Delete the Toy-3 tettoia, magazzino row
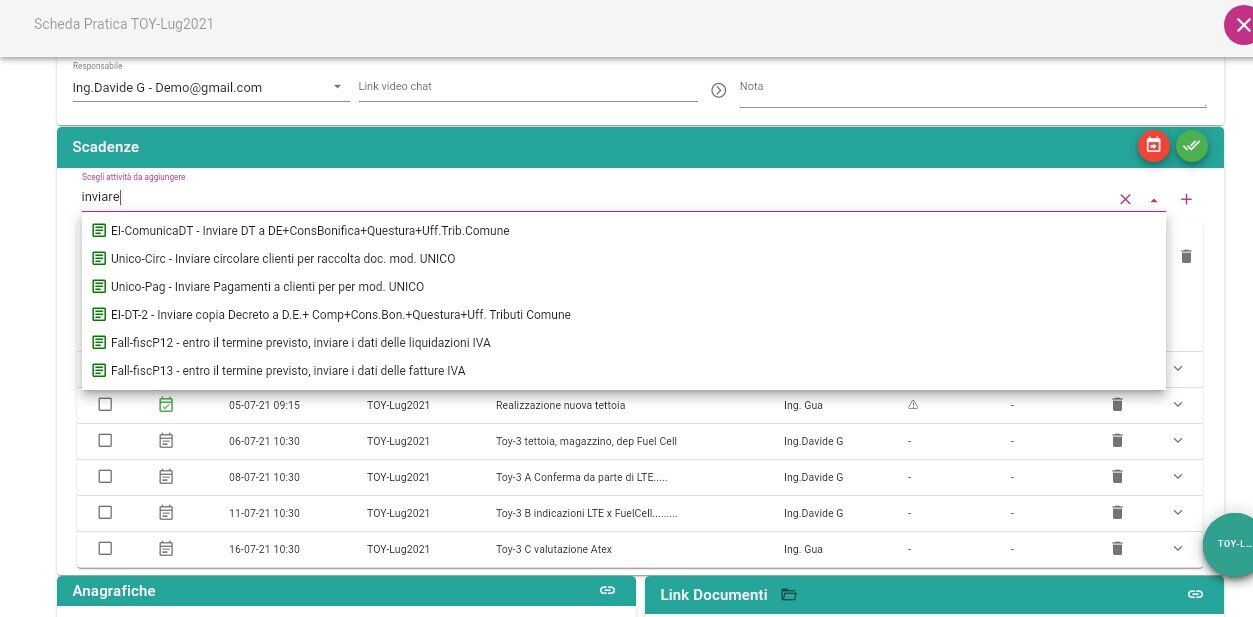The image size is (1253, 617). coord(1118,440)
